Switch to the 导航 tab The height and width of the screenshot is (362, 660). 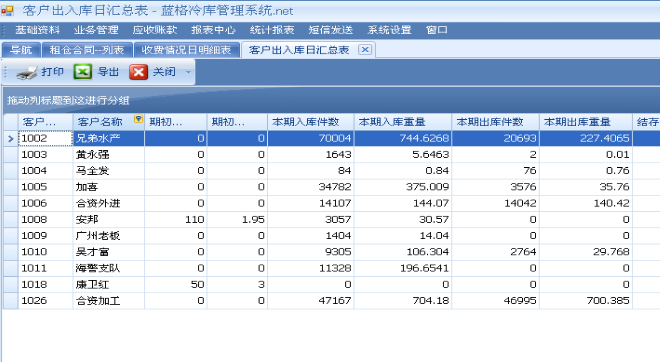tap(21, 50)
